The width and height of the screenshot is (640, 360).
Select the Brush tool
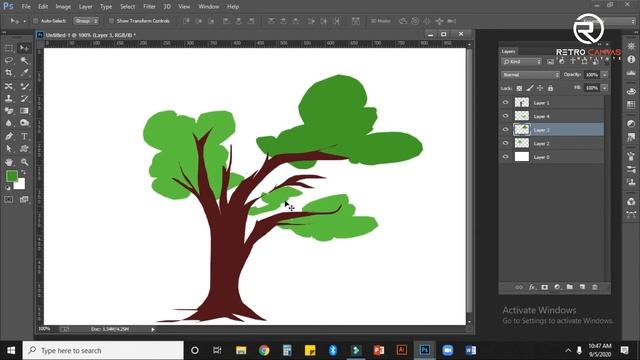coord(24,86)
